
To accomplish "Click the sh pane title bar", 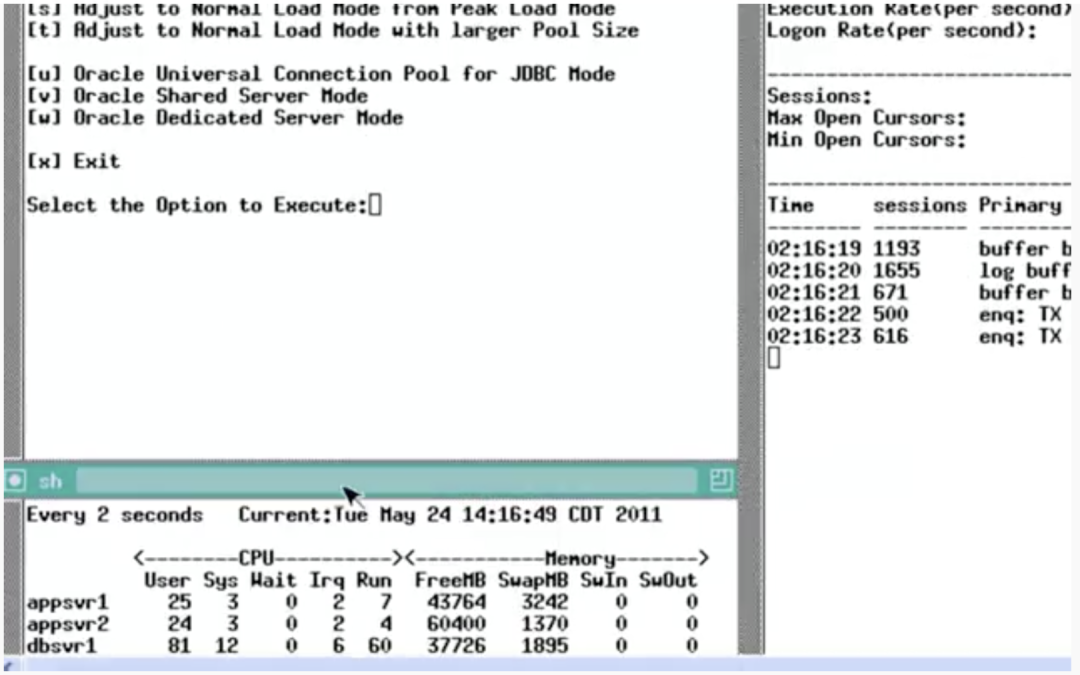I will 371,480.
